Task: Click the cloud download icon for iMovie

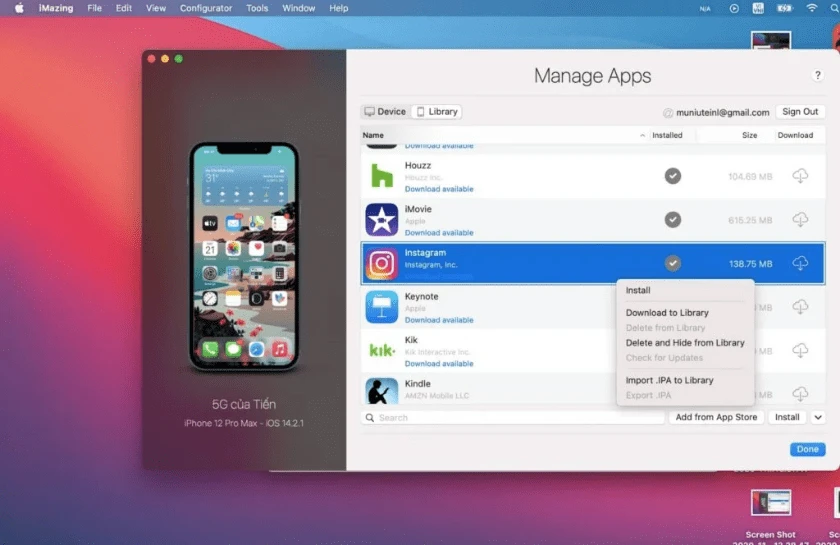Action: 800,219
